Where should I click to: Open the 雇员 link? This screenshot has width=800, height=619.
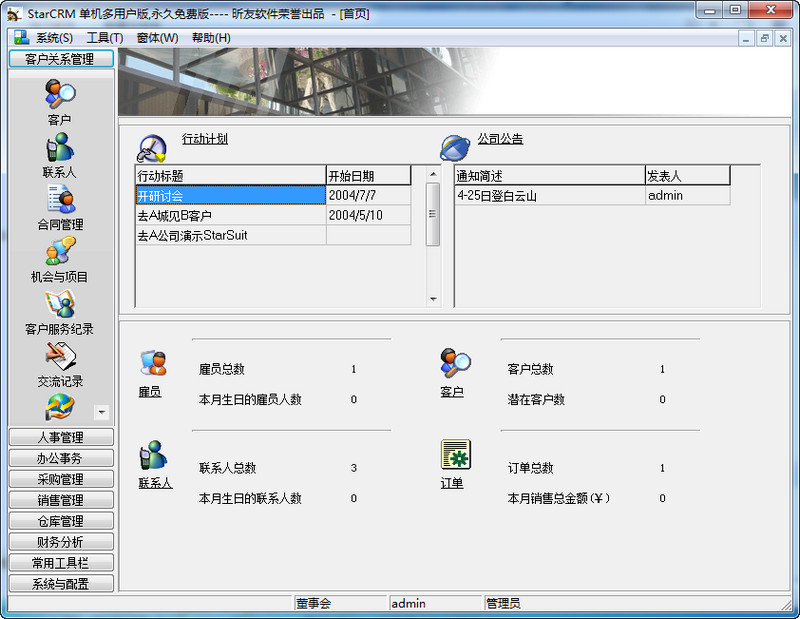pos(149,392)
